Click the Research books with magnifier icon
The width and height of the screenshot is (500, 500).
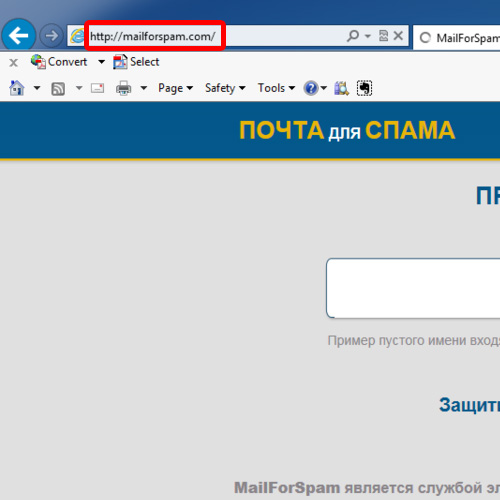coord(341,88)
